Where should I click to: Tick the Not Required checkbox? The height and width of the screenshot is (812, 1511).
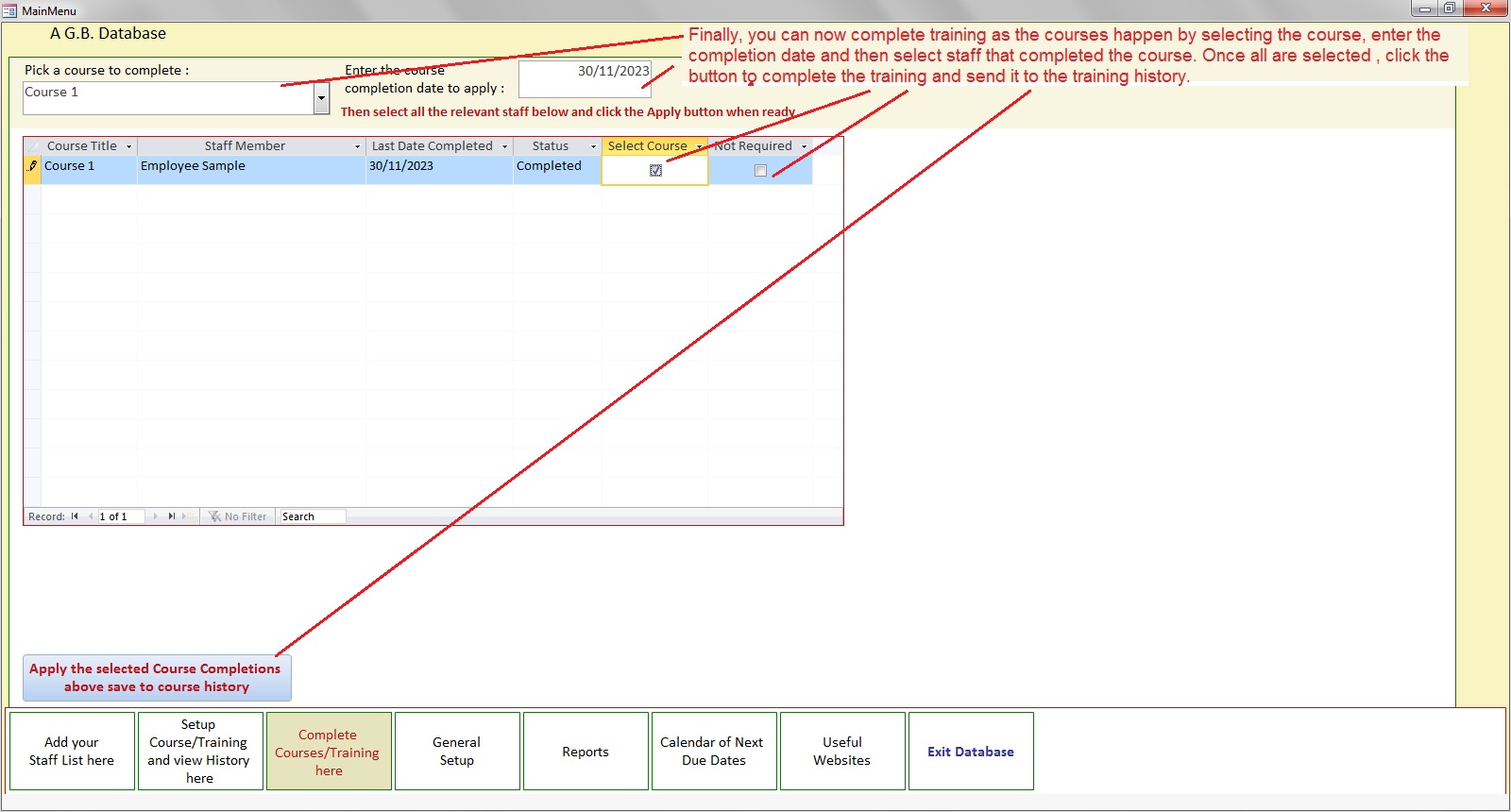point(760,171)
